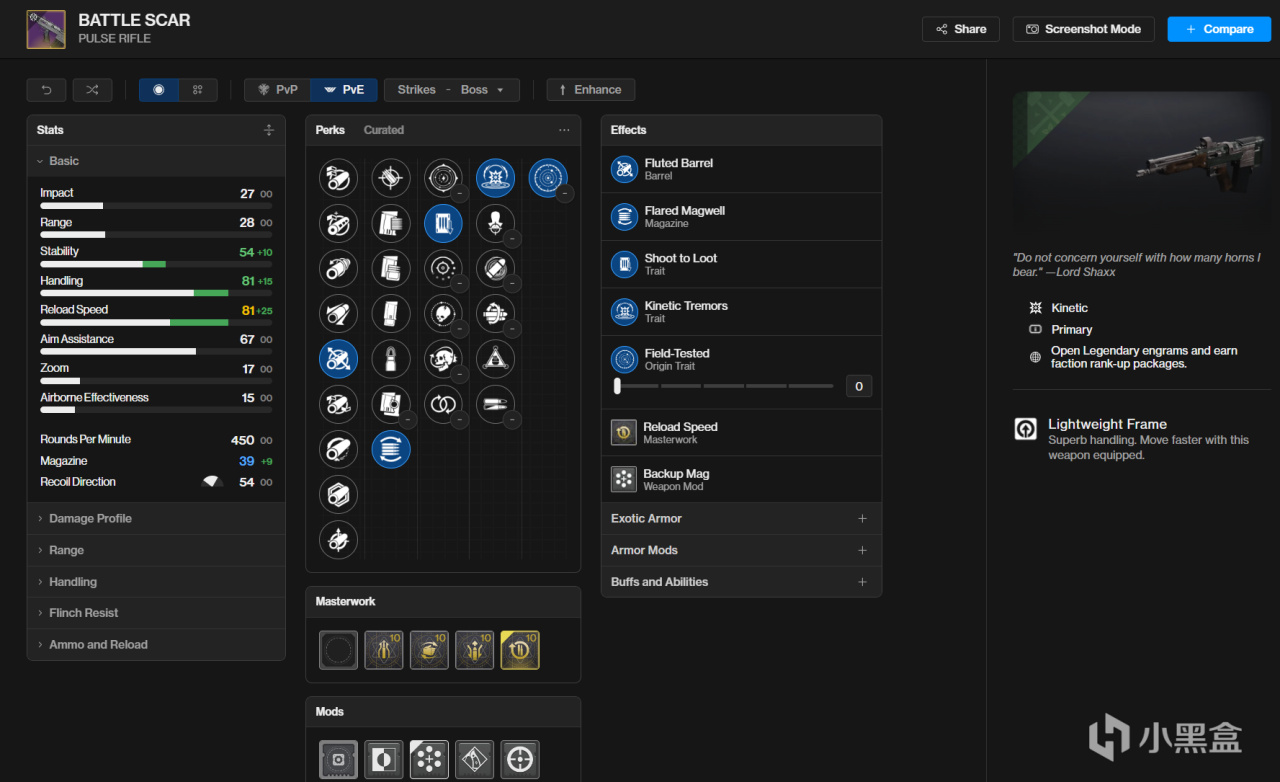This screenshot has width=1280, height=782.
Task: Click the Lightweight Frame icon
Action: coord(1026,429)
